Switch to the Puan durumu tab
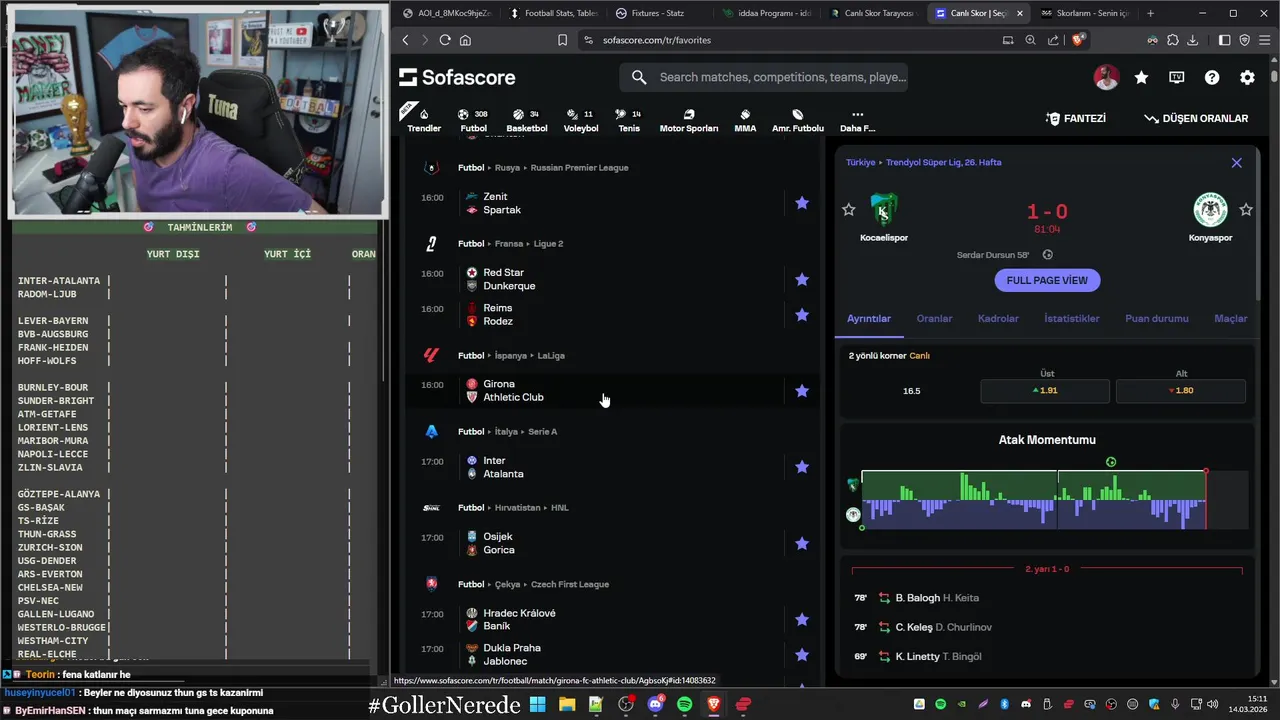 pos(1157,318)
